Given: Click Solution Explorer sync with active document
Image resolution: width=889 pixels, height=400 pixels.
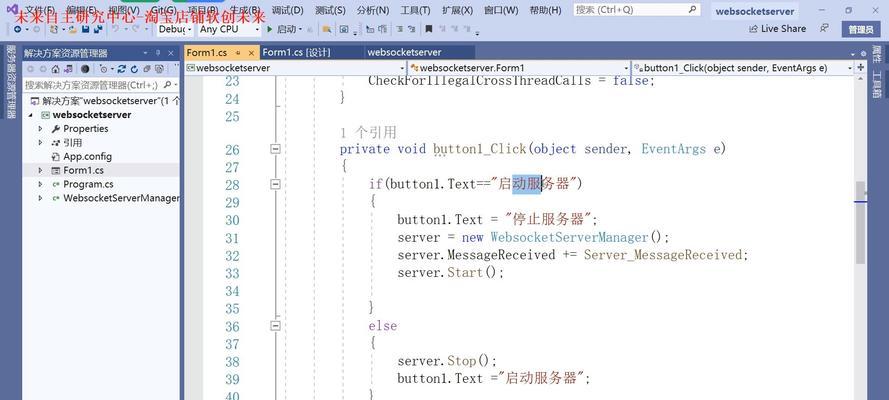Looking at the screenshot, I should [x=122, y=69].
